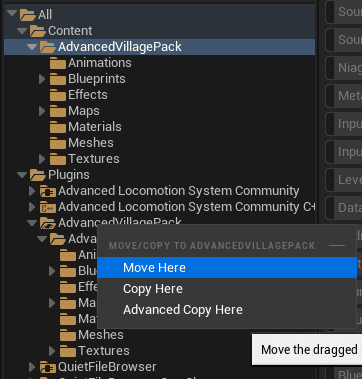Select the Materials folder label under Content
This screenshot has width=362, height=379.
coord(95,127)
